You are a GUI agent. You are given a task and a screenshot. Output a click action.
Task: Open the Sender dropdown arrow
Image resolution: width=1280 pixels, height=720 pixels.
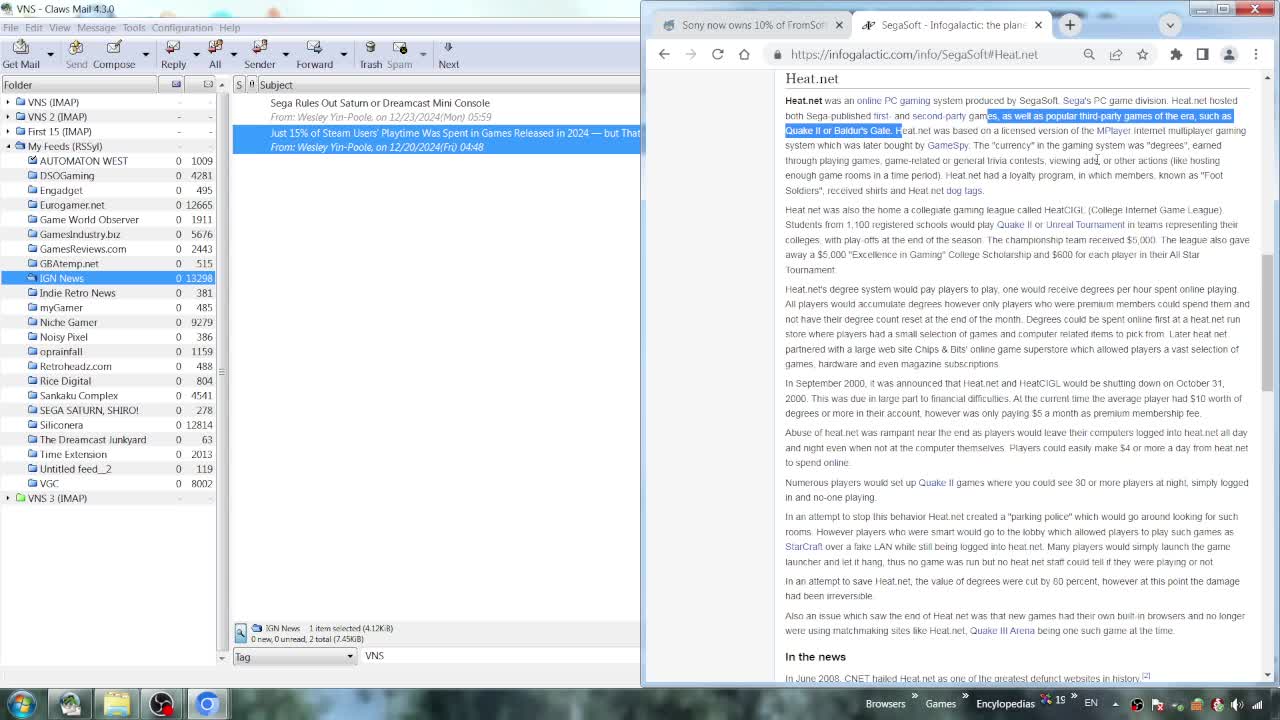285,54
